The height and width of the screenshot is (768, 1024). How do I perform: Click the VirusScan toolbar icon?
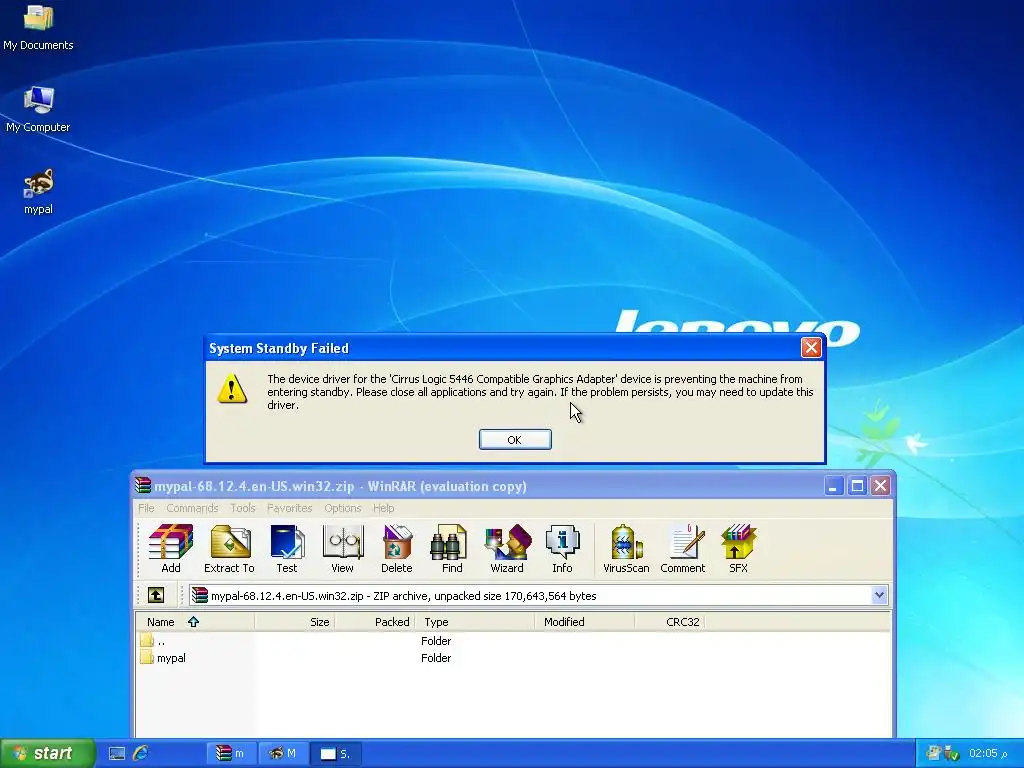[x=626, y=549]
